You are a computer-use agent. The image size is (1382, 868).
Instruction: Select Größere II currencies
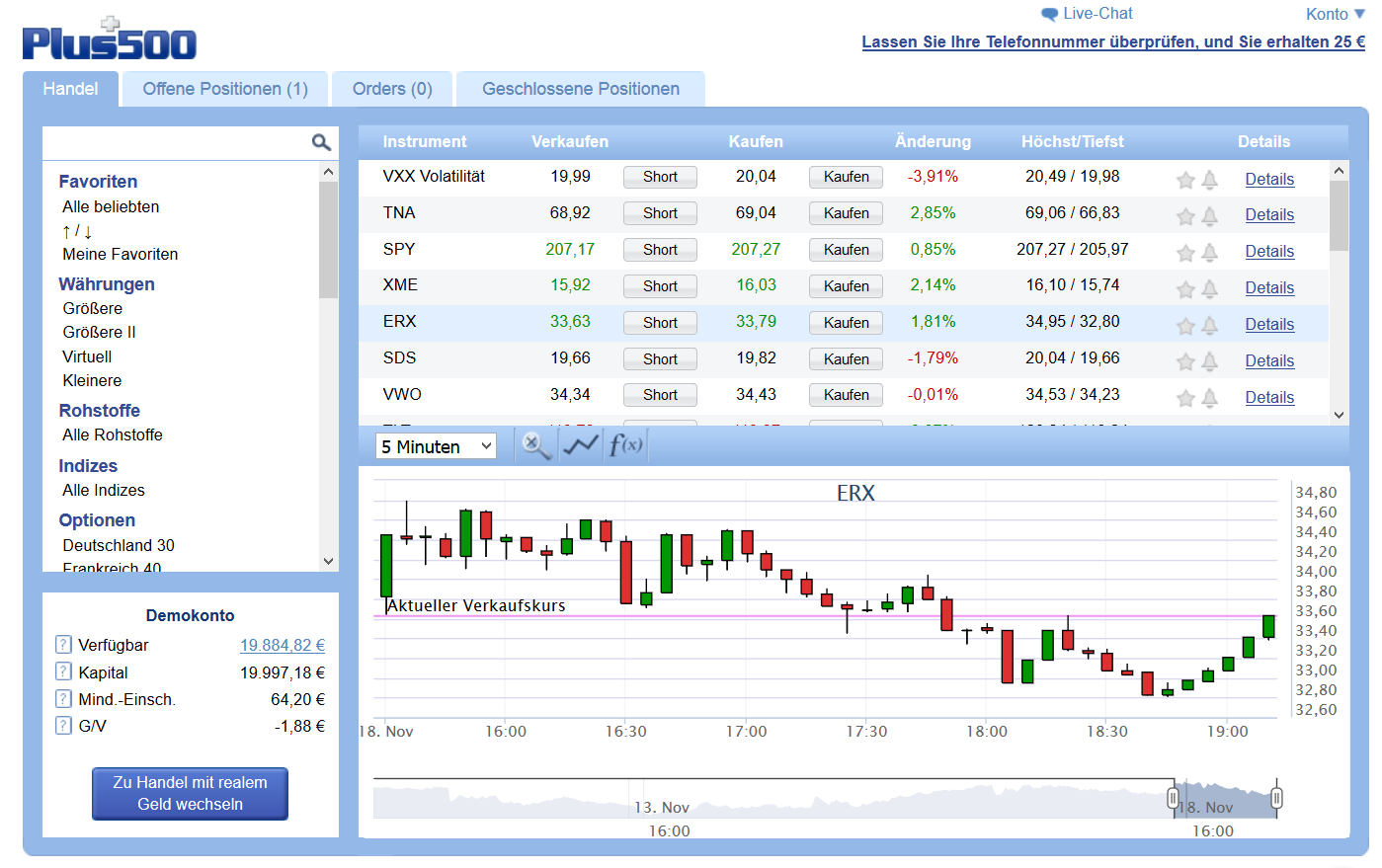[99, 332]
